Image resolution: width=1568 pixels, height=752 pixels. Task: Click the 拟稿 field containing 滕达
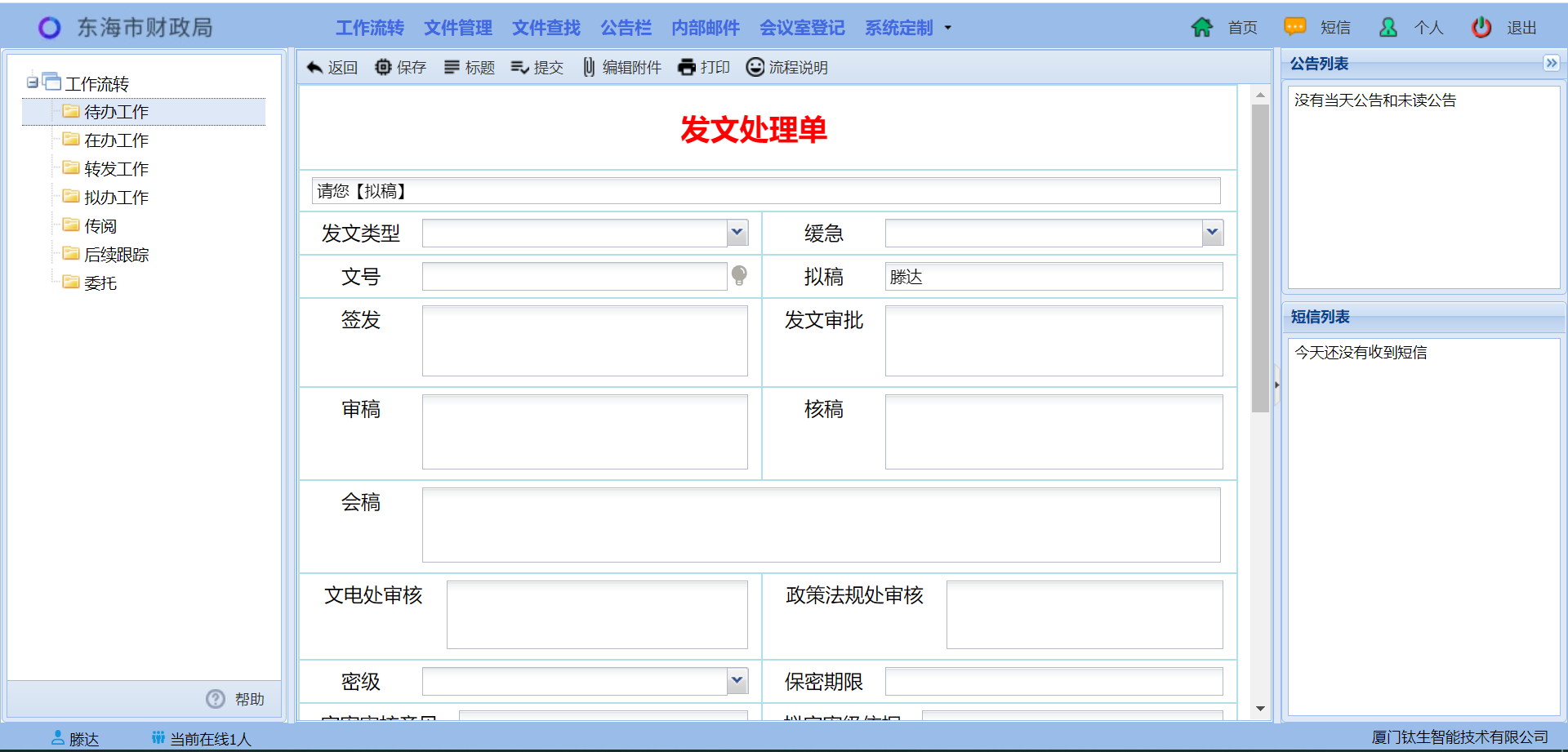pyautogui.click(x=1054, y=276)
